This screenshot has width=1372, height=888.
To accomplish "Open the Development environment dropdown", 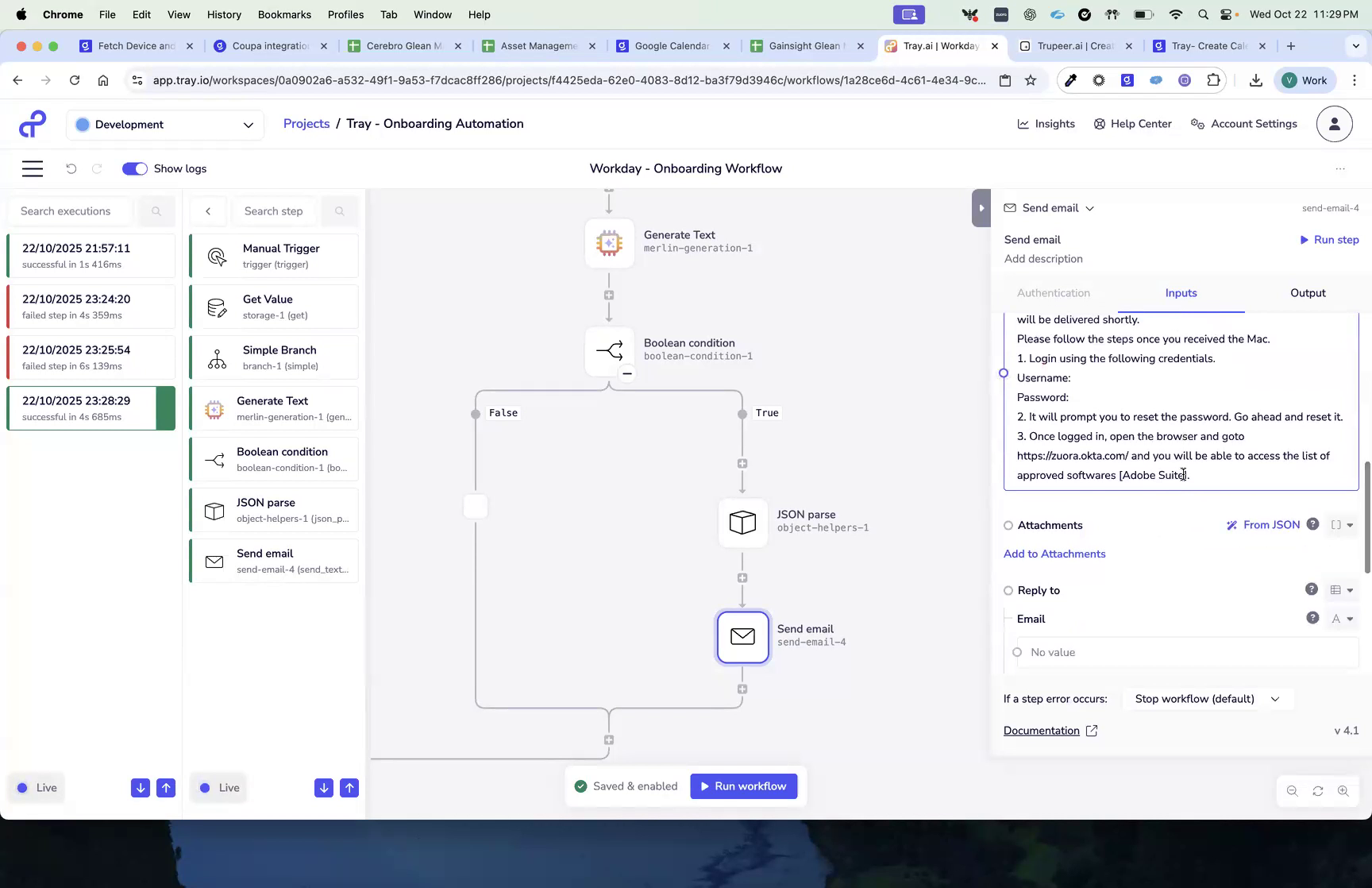I will (164, 125).
